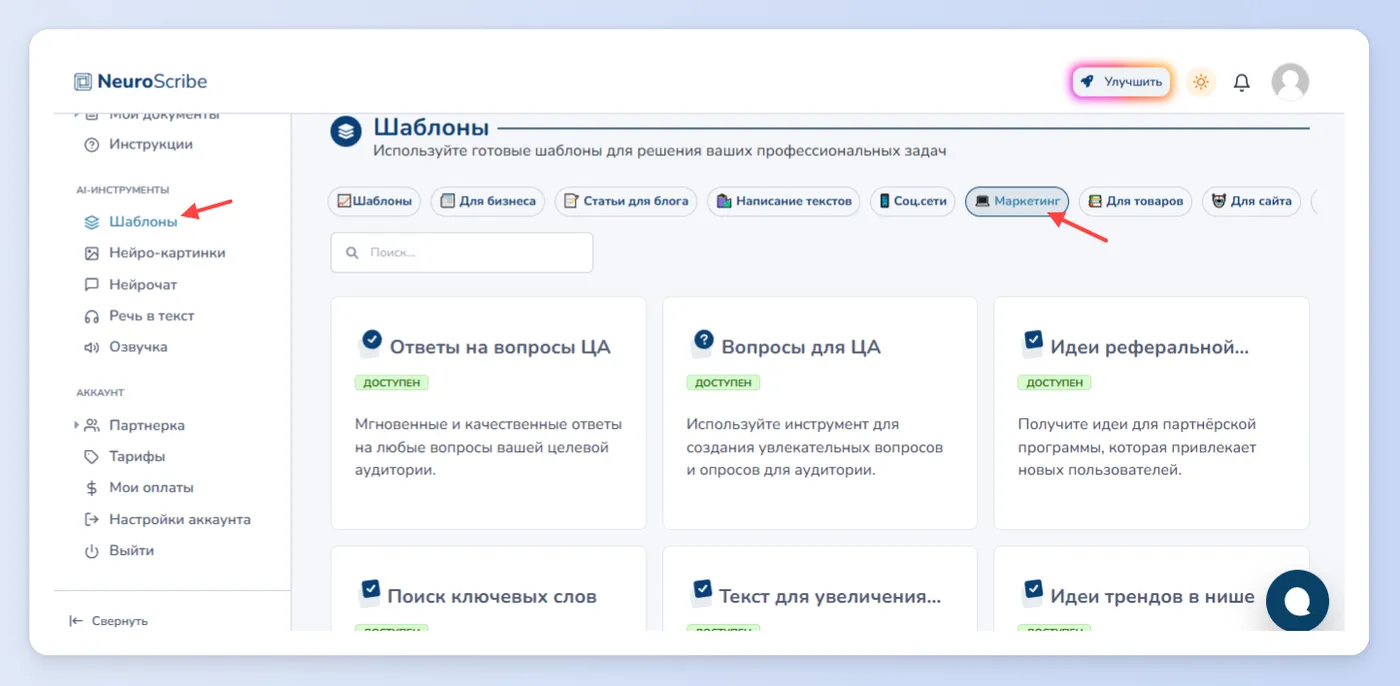Choose the Для товаров filter tab
Screen dimensions: 1400x686
(1135, 201)
